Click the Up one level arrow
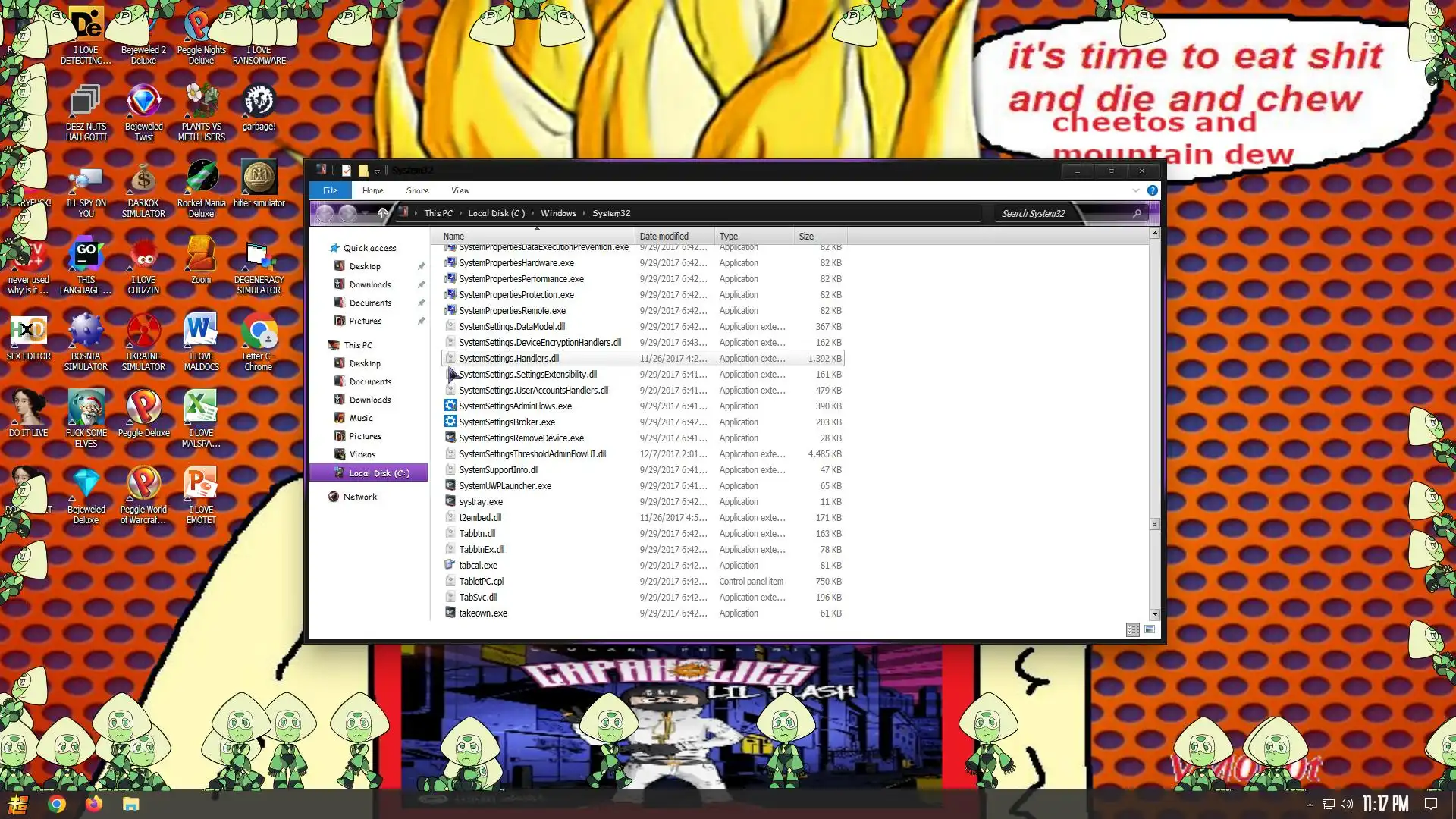1456x819 pixels. (x=383, y=214)
